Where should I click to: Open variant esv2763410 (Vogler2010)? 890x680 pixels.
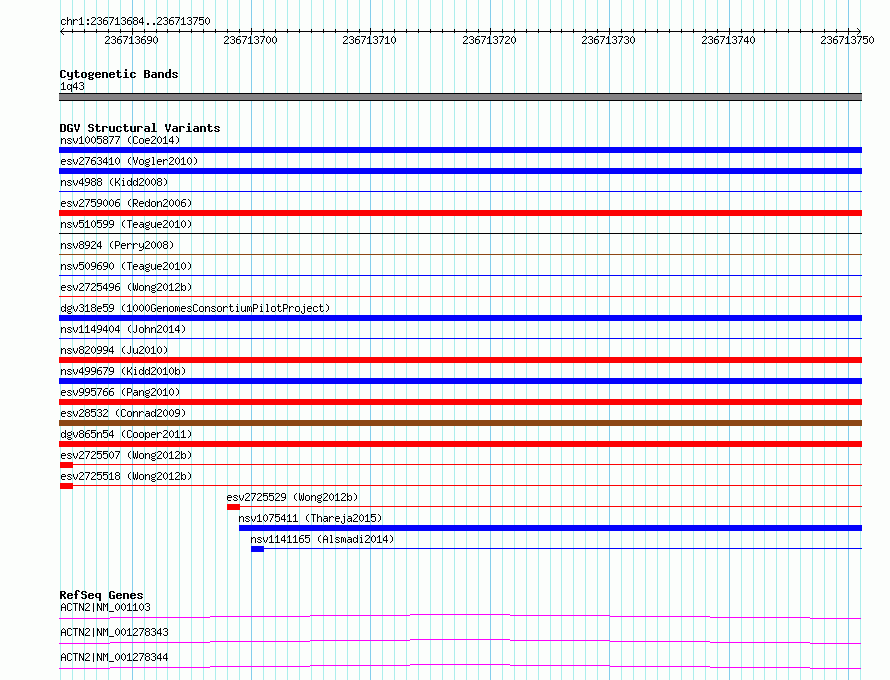click(129, 161)
